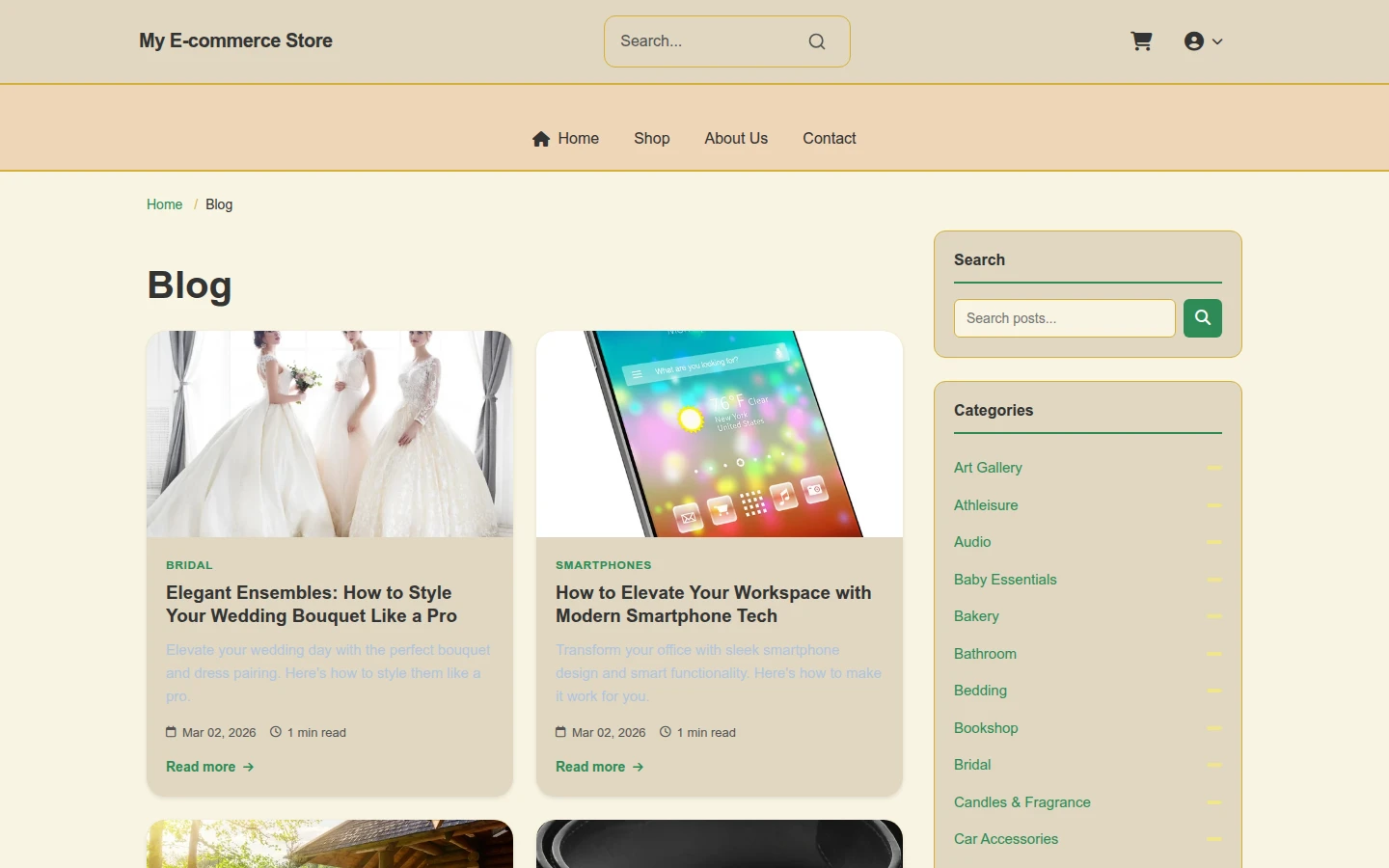Image resolution: width=1389 pixels, height=868 pixels.
Task: Click the header search magnifier icon
Action: 817,41
